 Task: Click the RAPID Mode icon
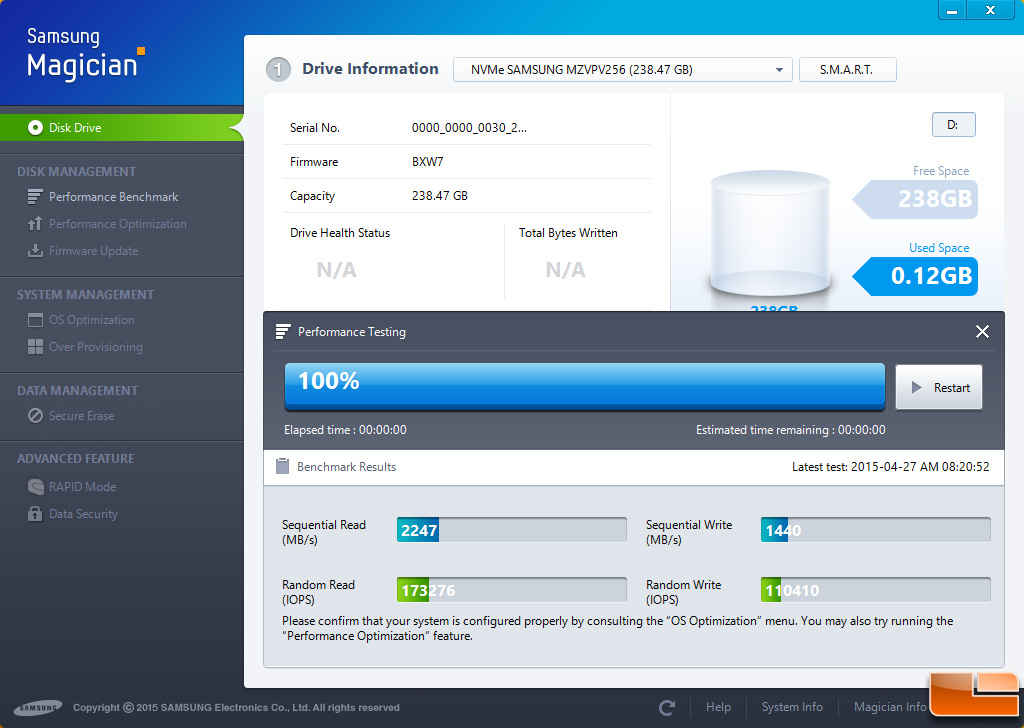[35, 487]
